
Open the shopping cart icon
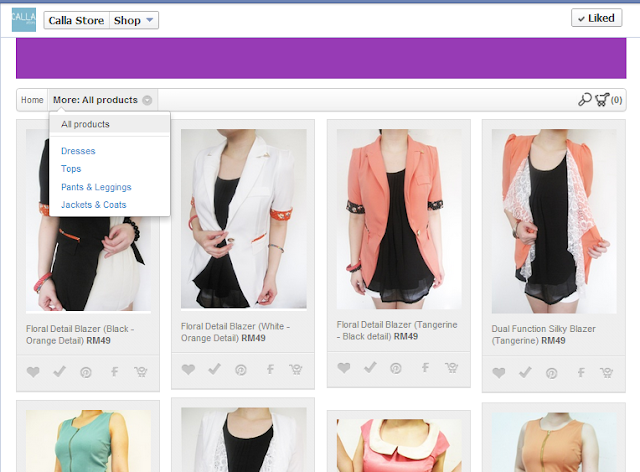coord(602,100)
